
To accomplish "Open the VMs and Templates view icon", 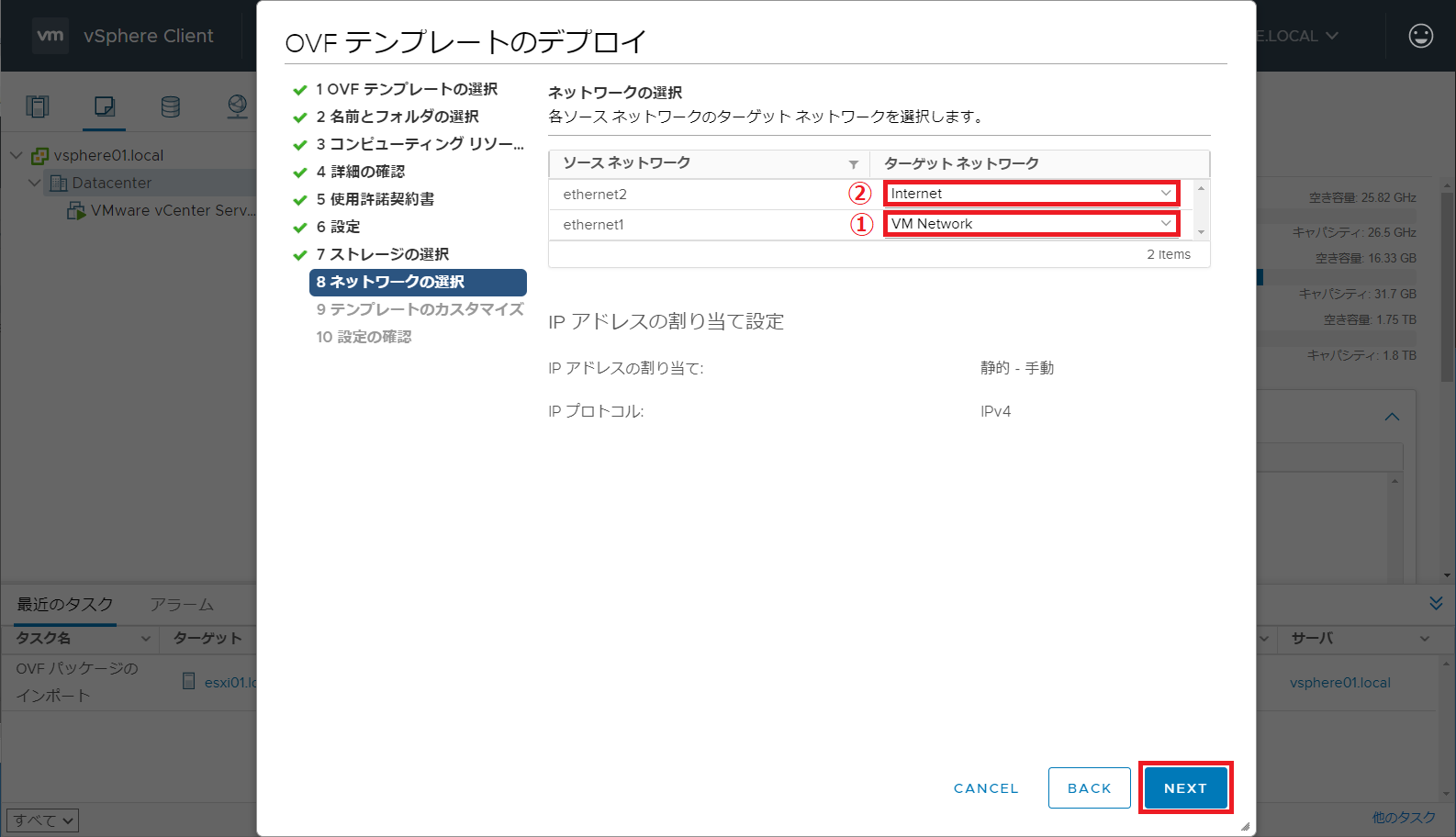I will point(105,106).
